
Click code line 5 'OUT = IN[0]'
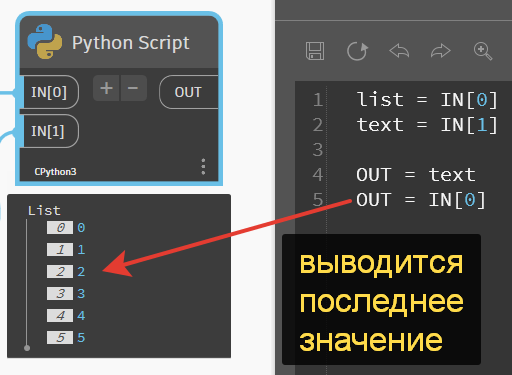click(x=421, y=200)
